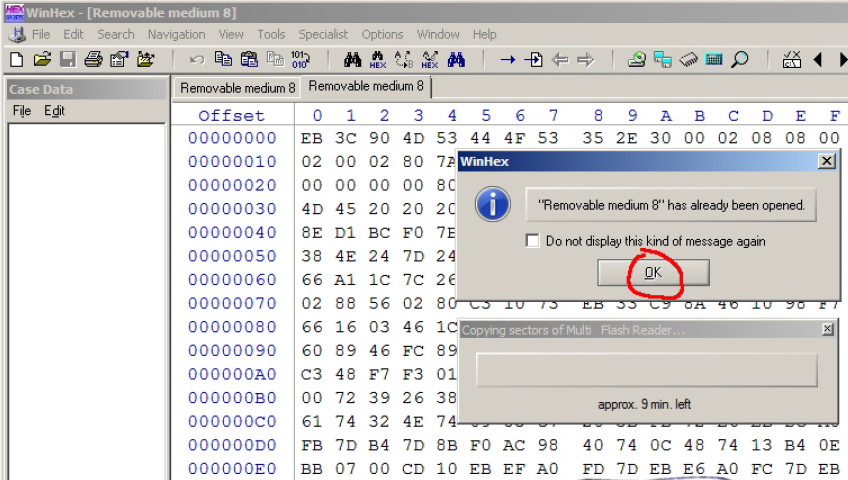Click the Offset column header
The image size is (848, 480).
coord(231,116)
